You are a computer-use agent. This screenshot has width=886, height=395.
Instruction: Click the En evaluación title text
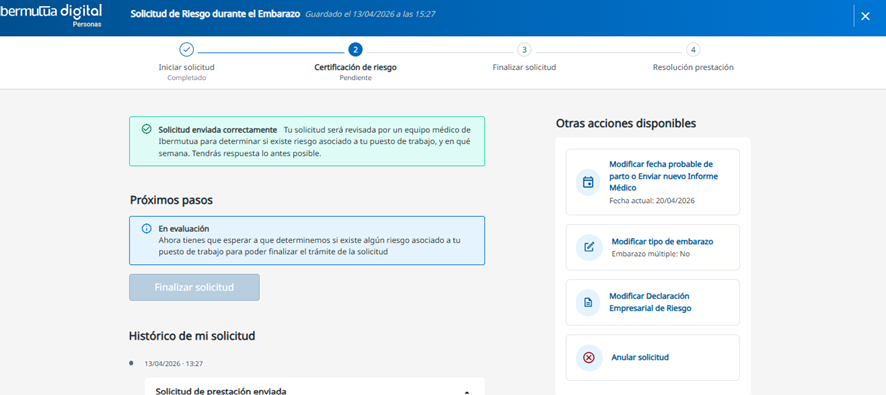pos(184,229)
